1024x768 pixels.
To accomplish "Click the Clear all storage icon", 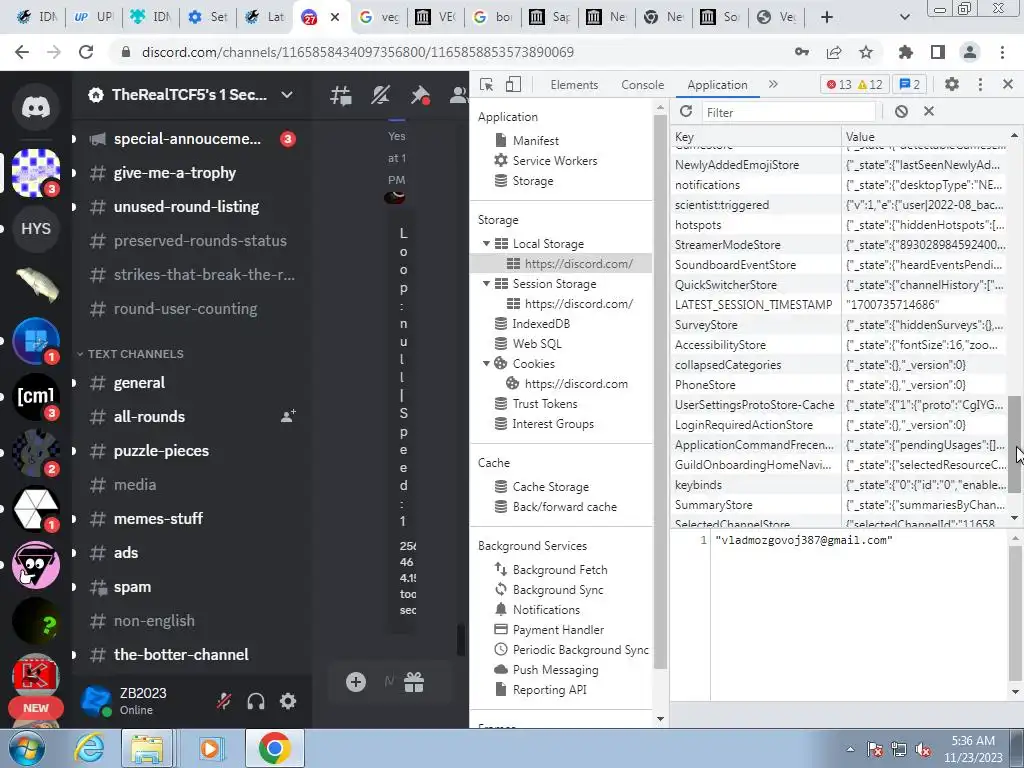I will click(x=901, y=112).
